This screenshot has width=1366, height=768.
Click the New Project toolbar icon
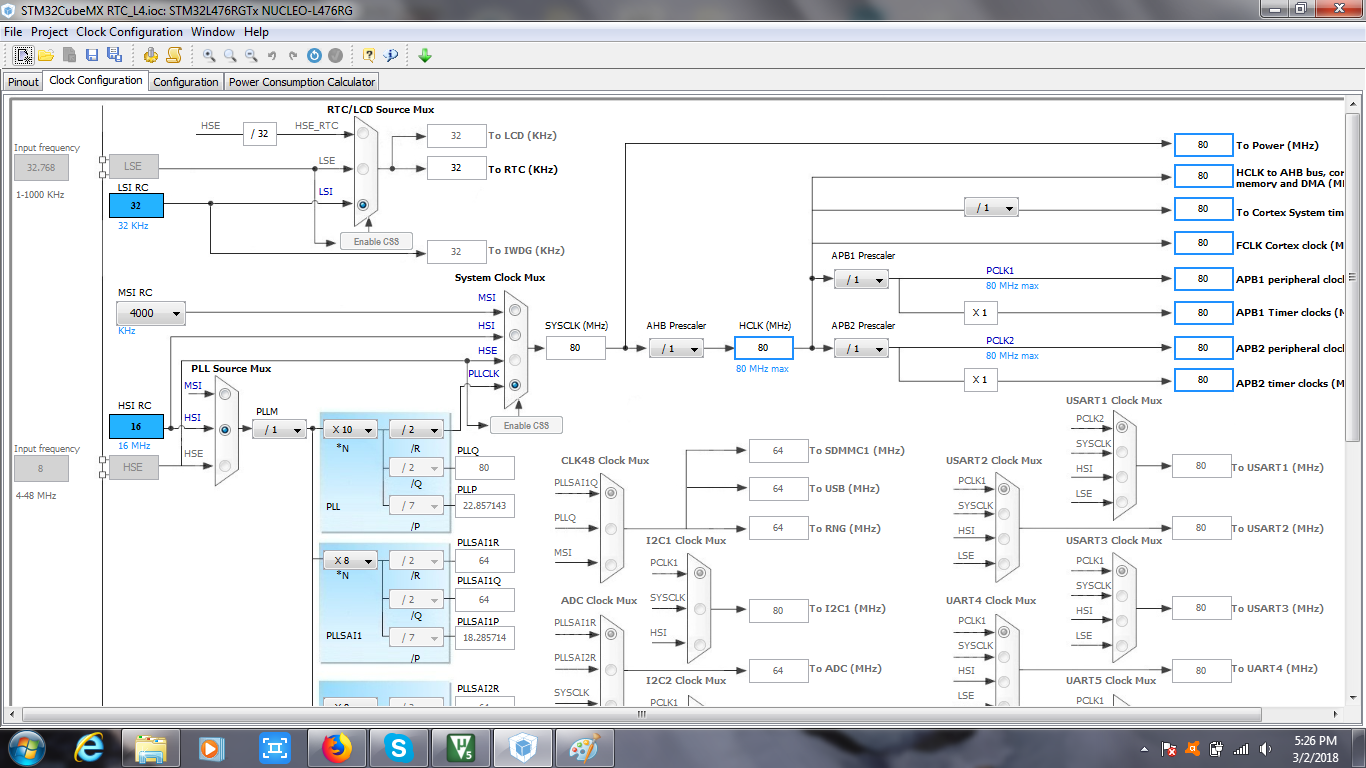click(22, 55)
